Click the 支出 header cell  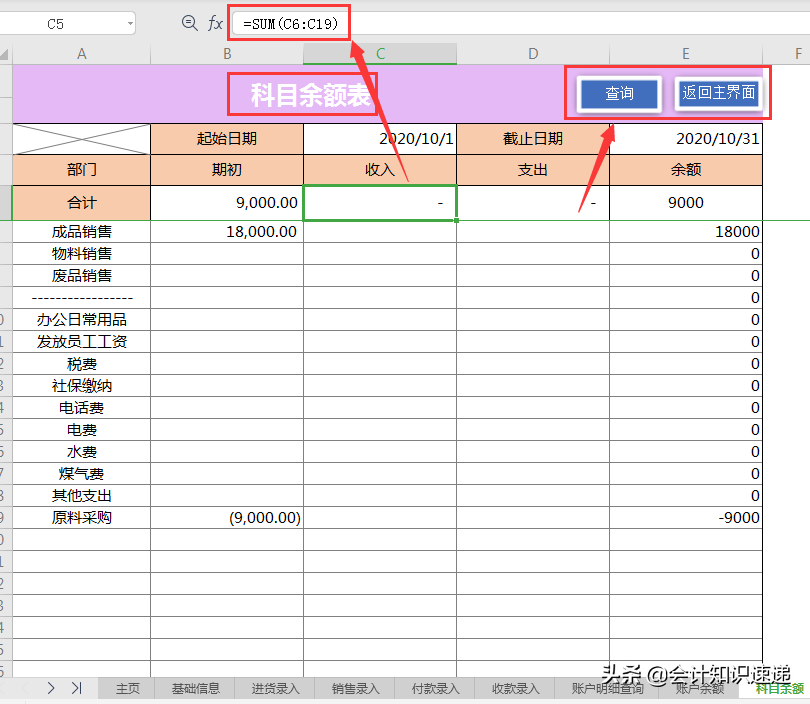[x=533, y=170]
